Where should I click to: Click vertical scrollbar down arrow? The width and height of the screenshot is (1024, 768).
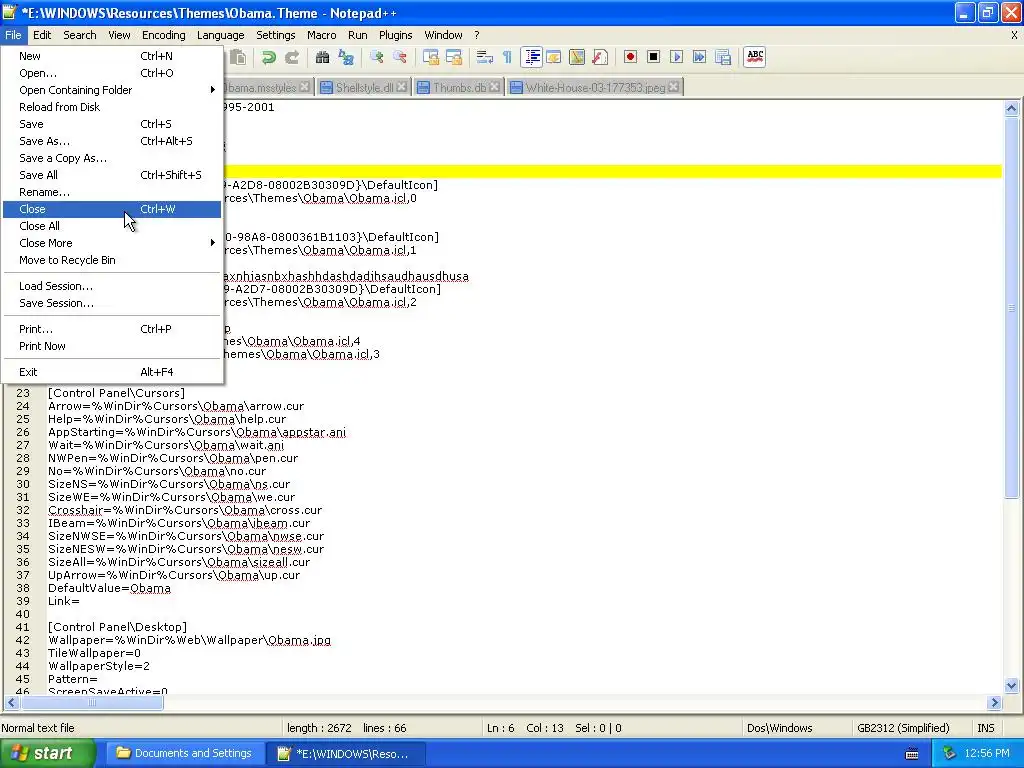point(1012,686)
